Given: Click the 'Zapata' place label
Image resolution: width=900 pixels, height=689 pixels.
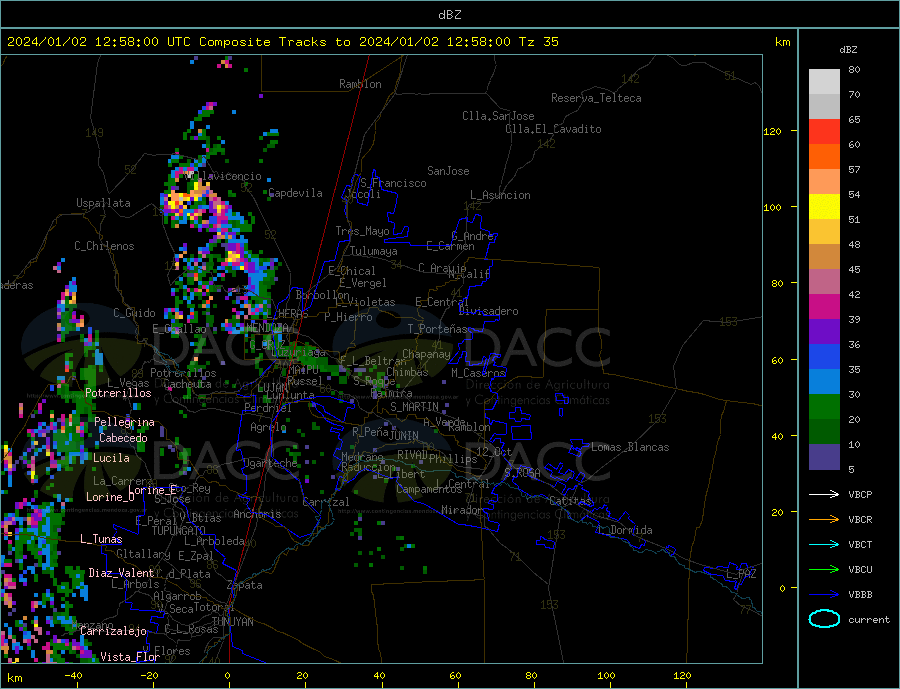Looking at the screenshot, I should click(x=245, y=586).
